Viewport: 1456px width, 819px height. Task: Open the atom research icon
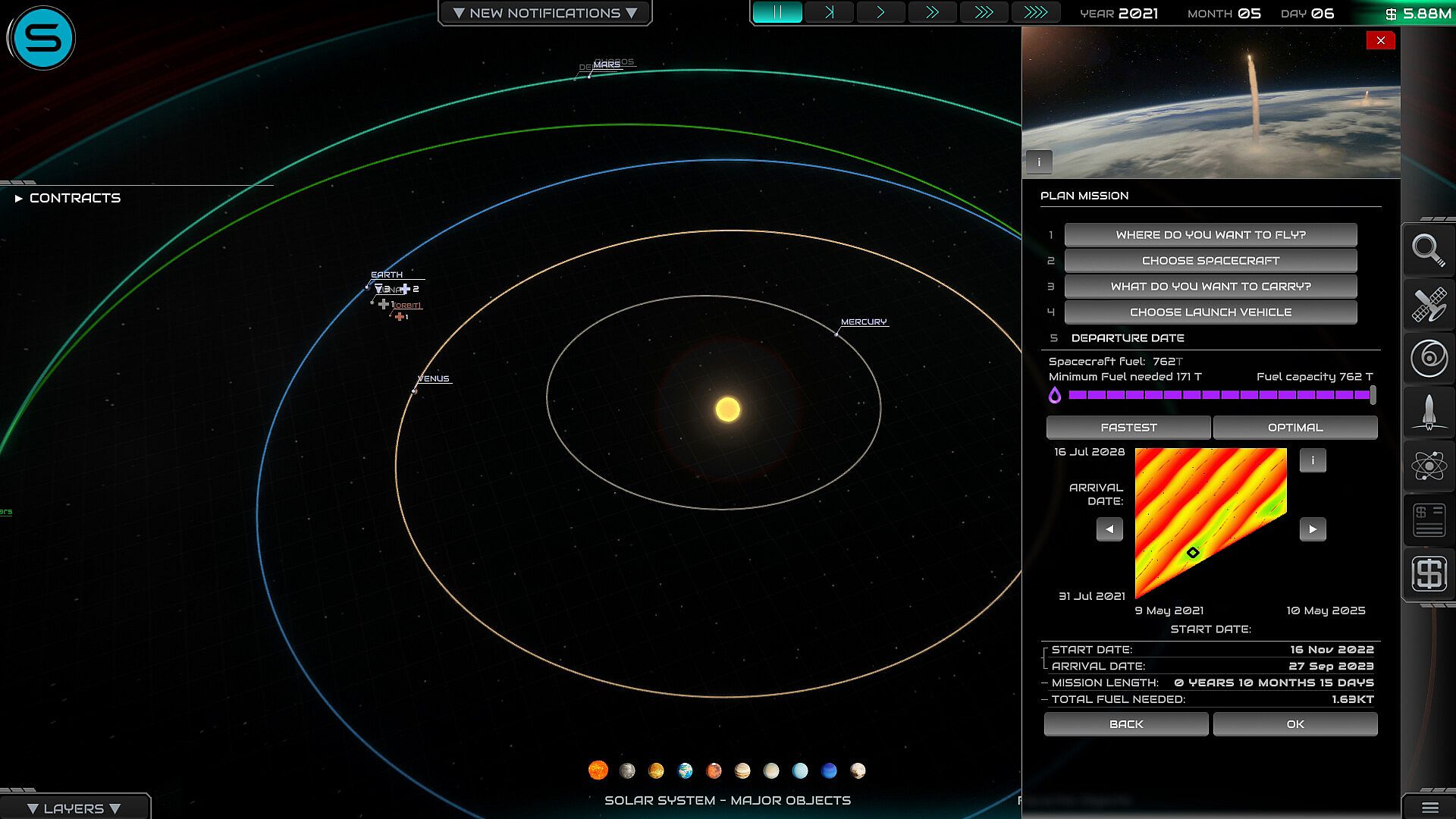tap(1429, 466)
